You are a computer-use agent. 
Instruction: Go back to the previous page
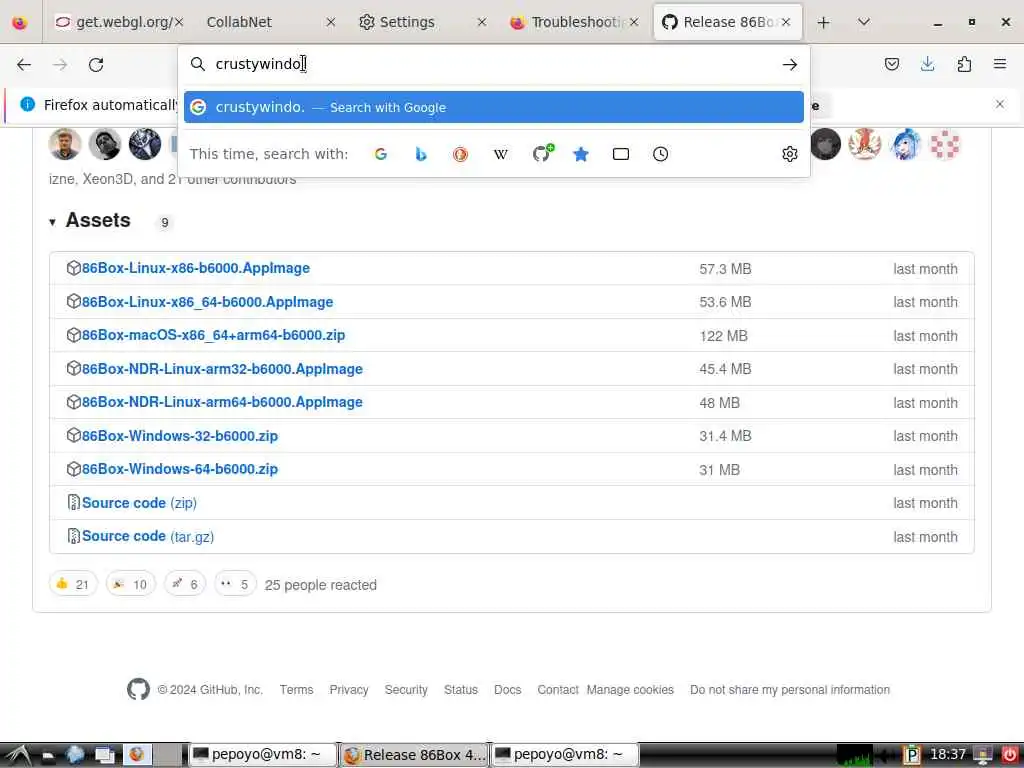point(24,64)
